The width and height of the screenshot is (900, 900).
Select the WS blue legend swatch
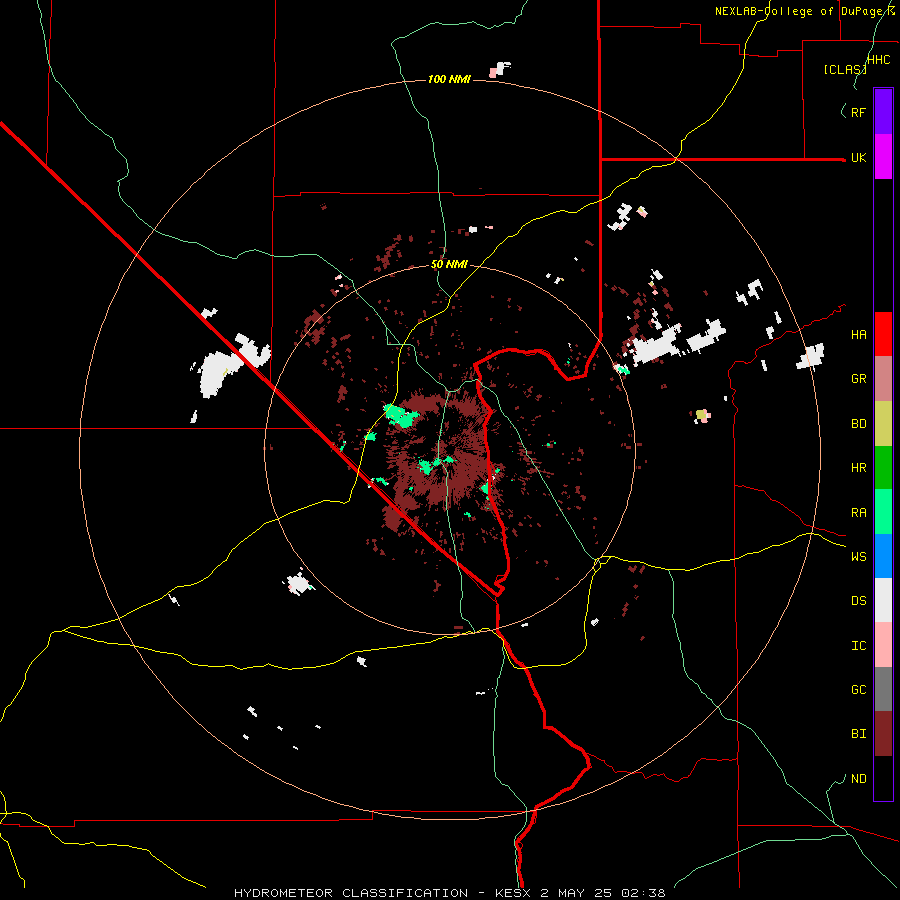click(x=883, y=556)
